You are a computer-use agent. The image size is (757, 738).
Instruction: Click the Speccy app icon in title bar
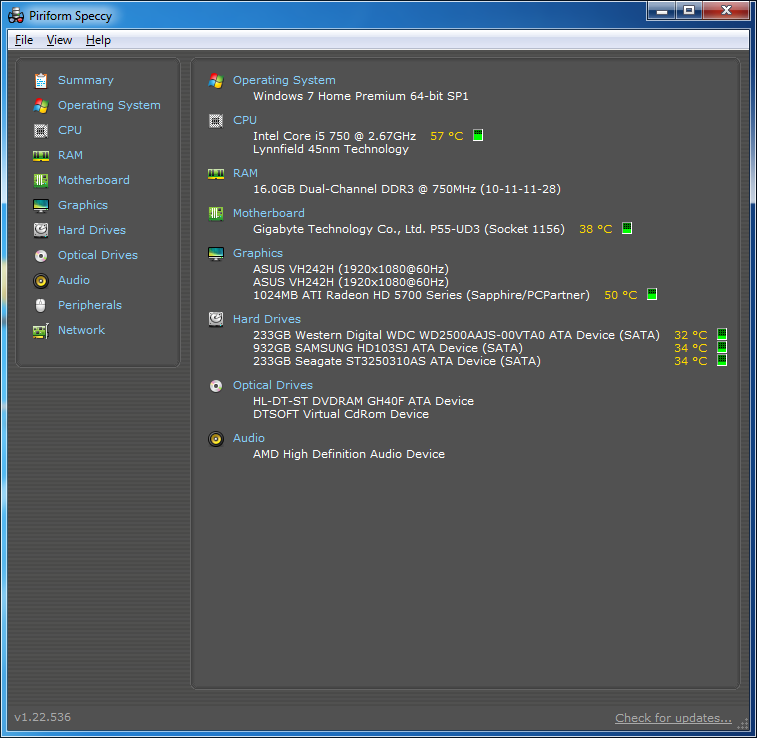(x=15, y=15)
